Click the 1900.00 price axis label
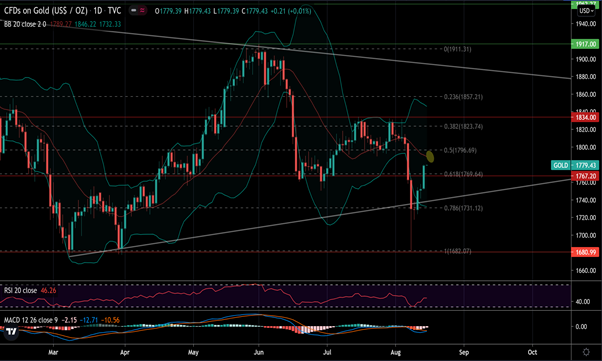Screen dimensions: 602x361 coord(585,59)
